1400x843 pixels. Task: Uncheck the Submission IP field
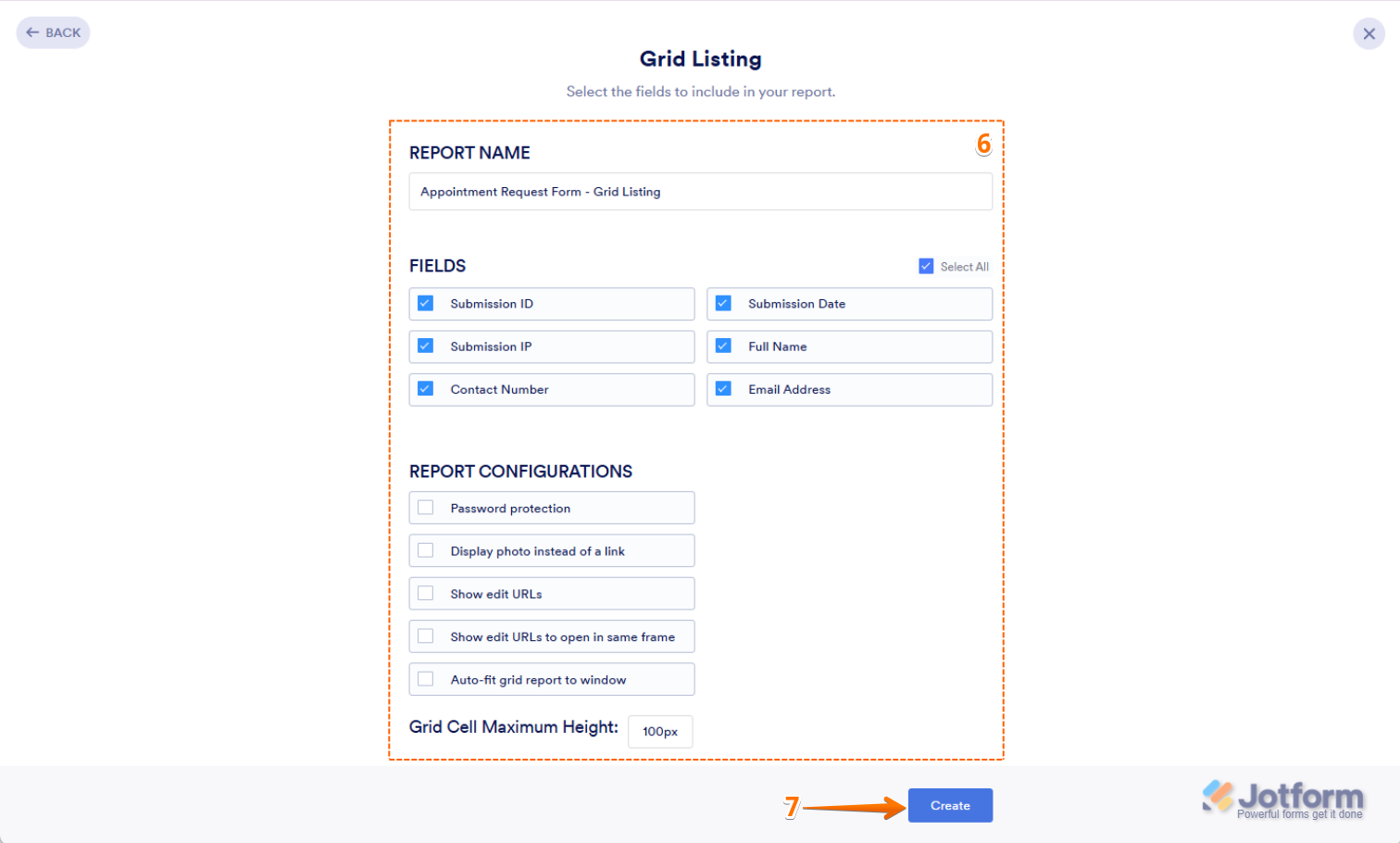click(x=426, y=346)
